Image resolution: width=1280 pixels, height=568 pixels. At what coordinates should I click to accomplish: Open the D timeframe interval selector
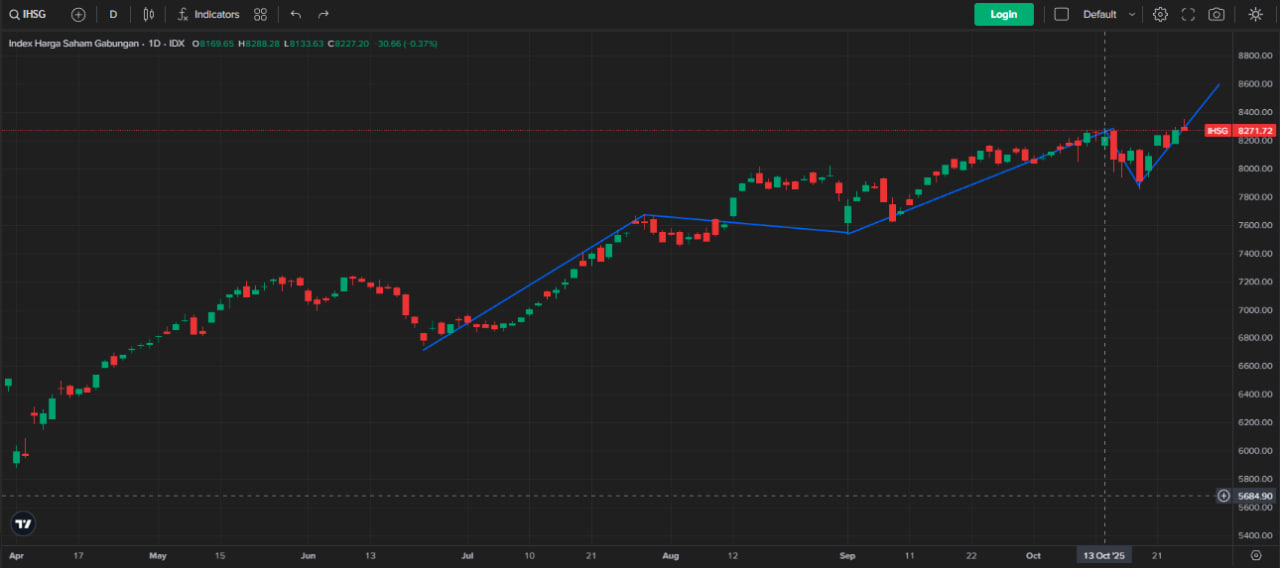coord(113,14)
